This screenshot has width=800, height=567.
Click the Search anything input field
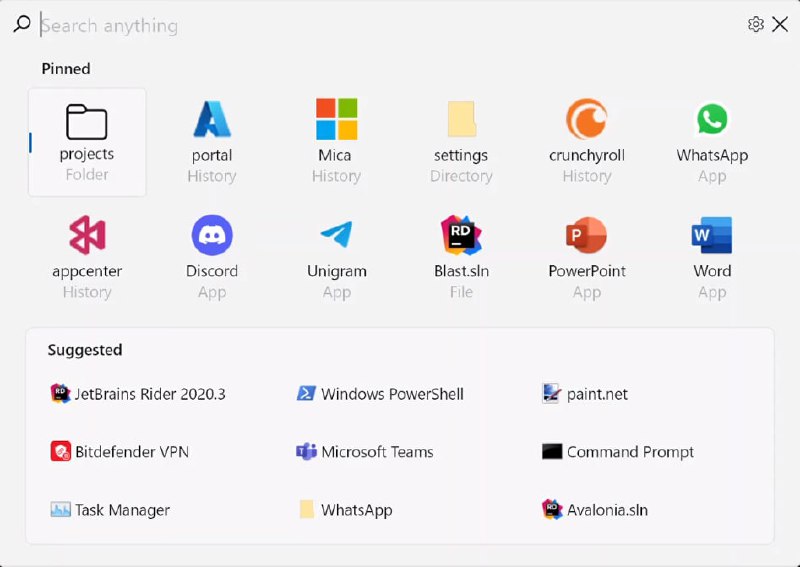pyautogui.click(x=380, y=25)
